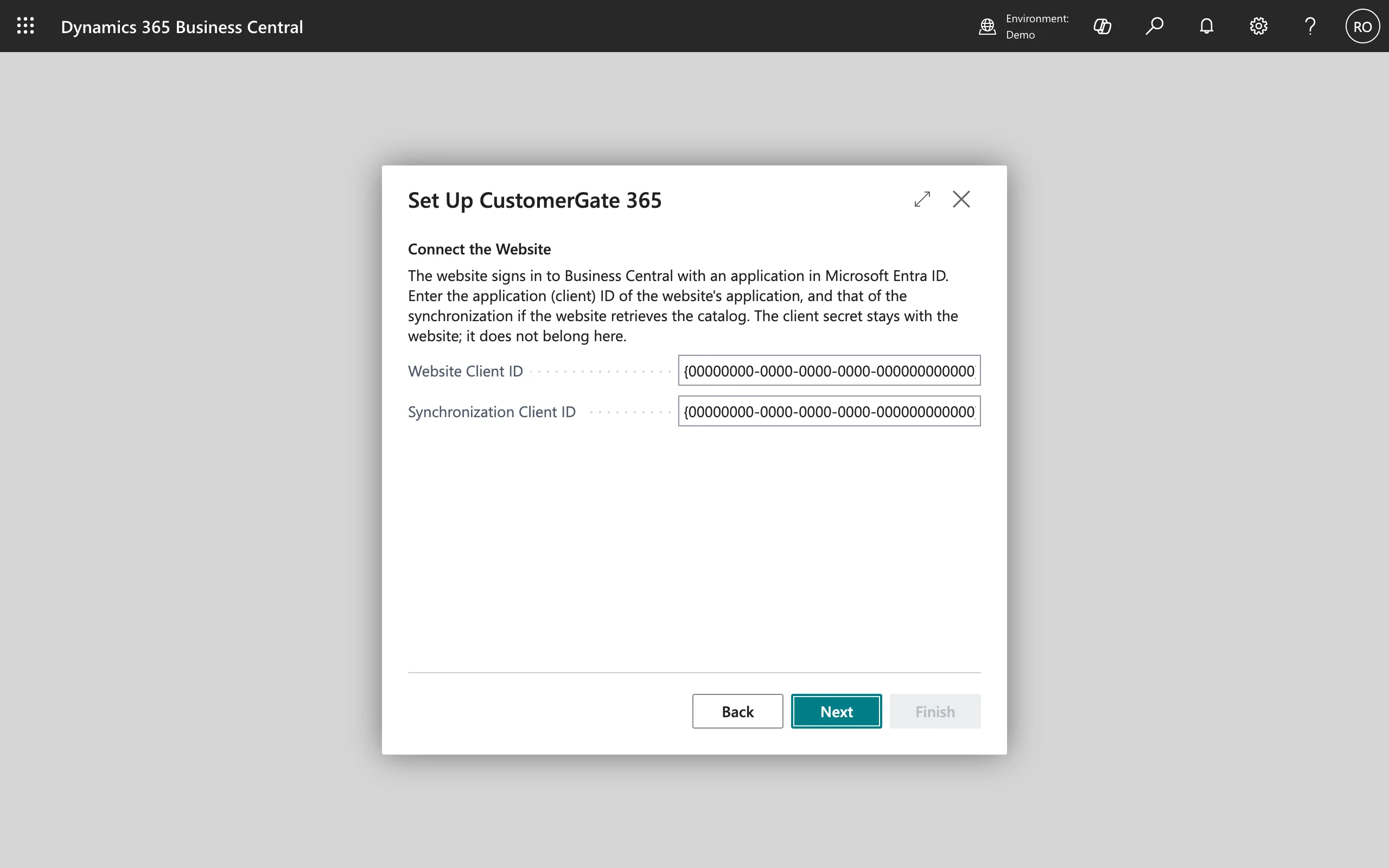1389x868 pixels.
Task: Proceed with the Next button
Action: [836, 711]
